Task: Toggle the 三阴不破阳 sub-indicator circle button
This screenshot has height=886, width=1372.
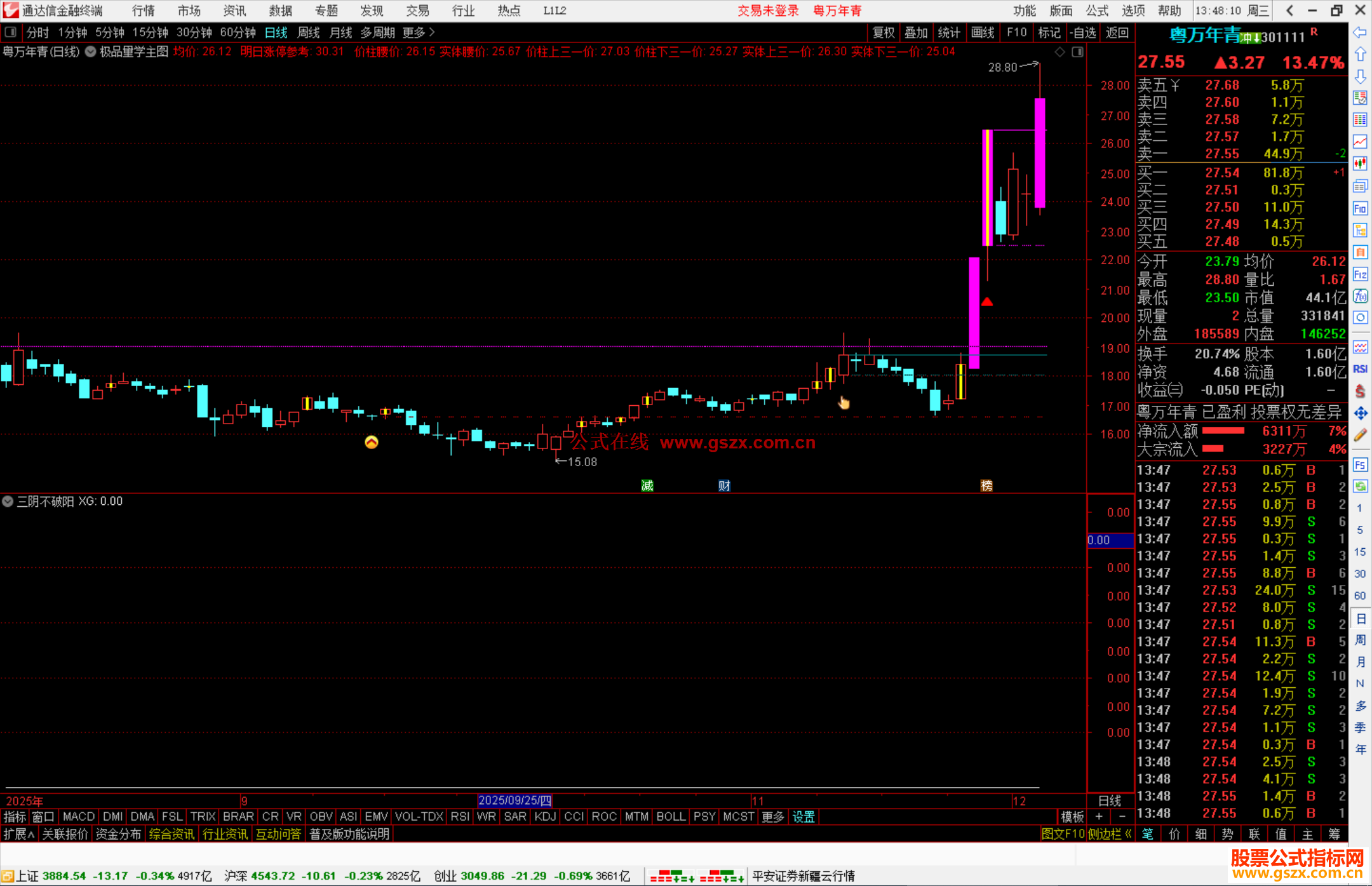Action: click(x=8, y=501)
